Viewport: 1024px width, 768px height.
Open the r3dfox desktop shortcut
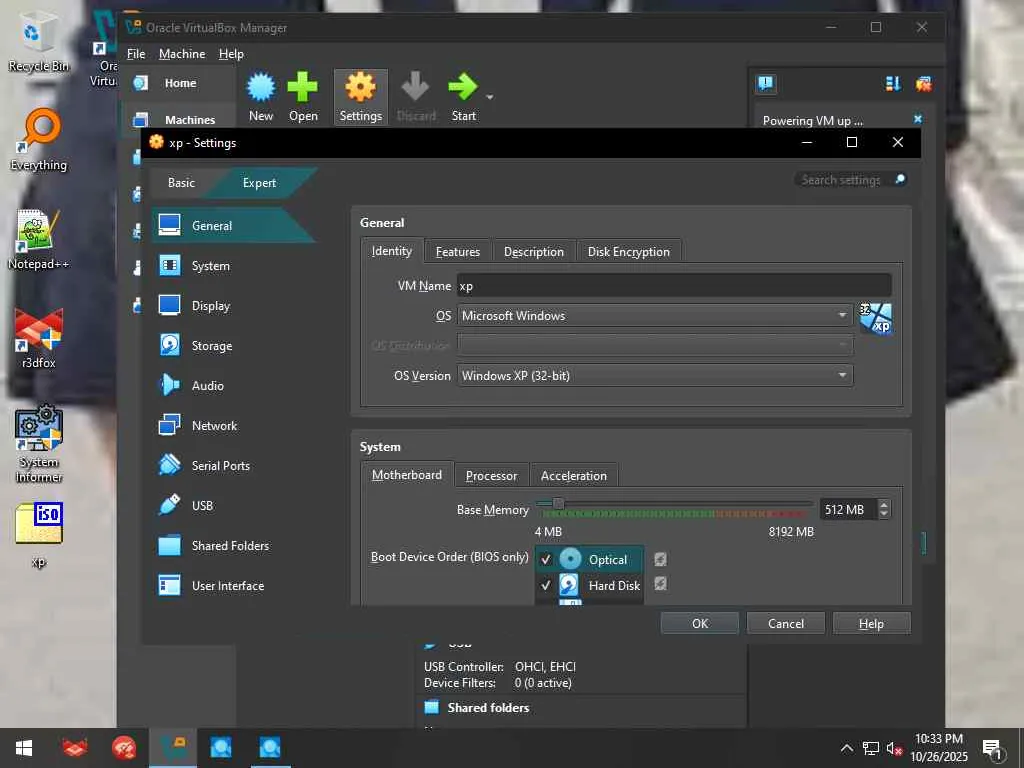[39, 338]
